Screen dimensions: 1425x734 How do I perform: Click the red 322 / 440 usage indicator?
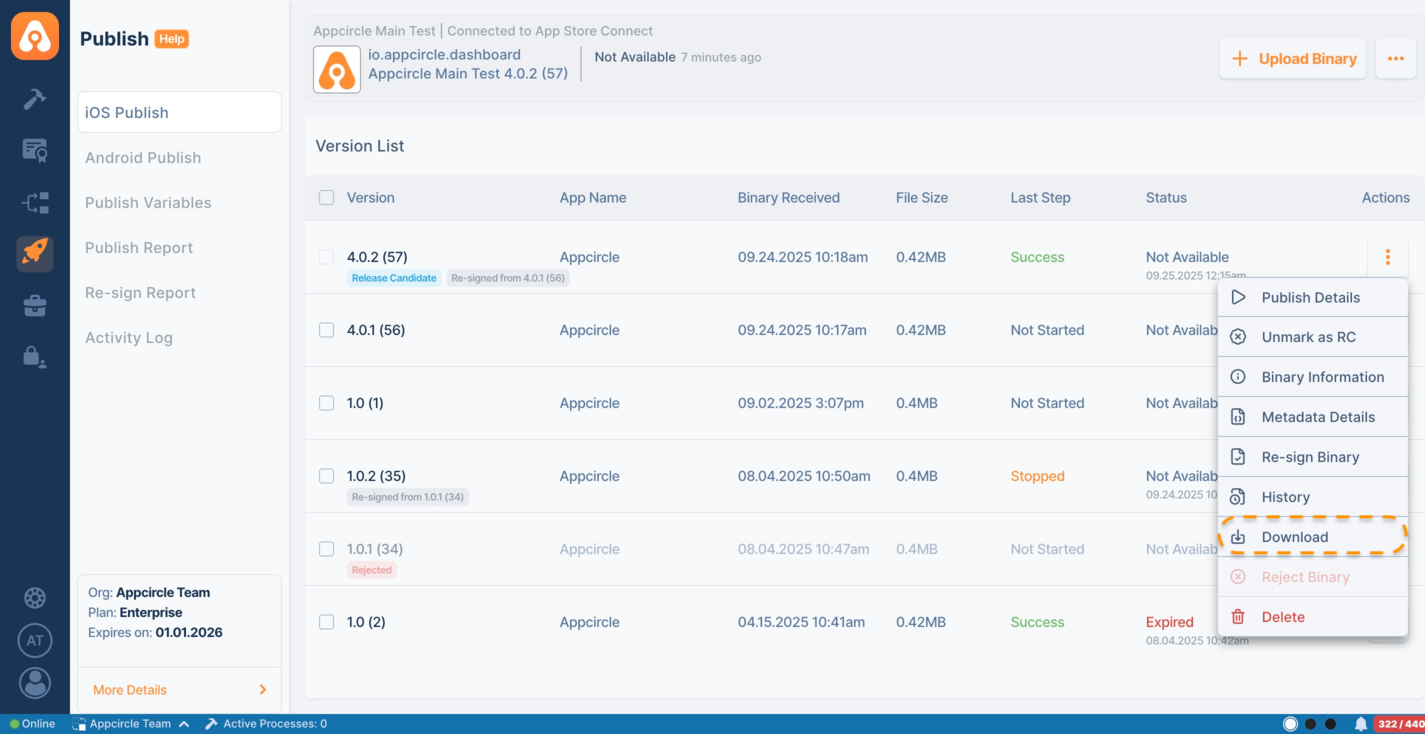pos(1399,724)
